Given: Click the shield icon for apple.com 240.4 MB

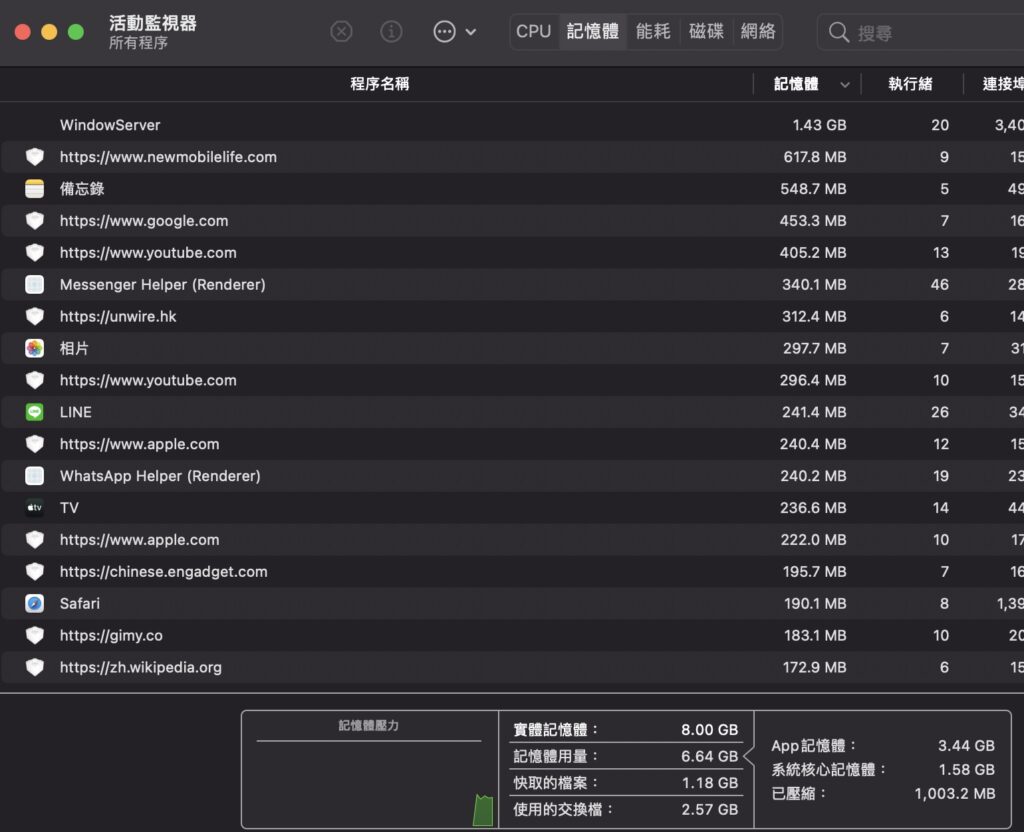Looking at the screenshot, I should coord(35,444).
